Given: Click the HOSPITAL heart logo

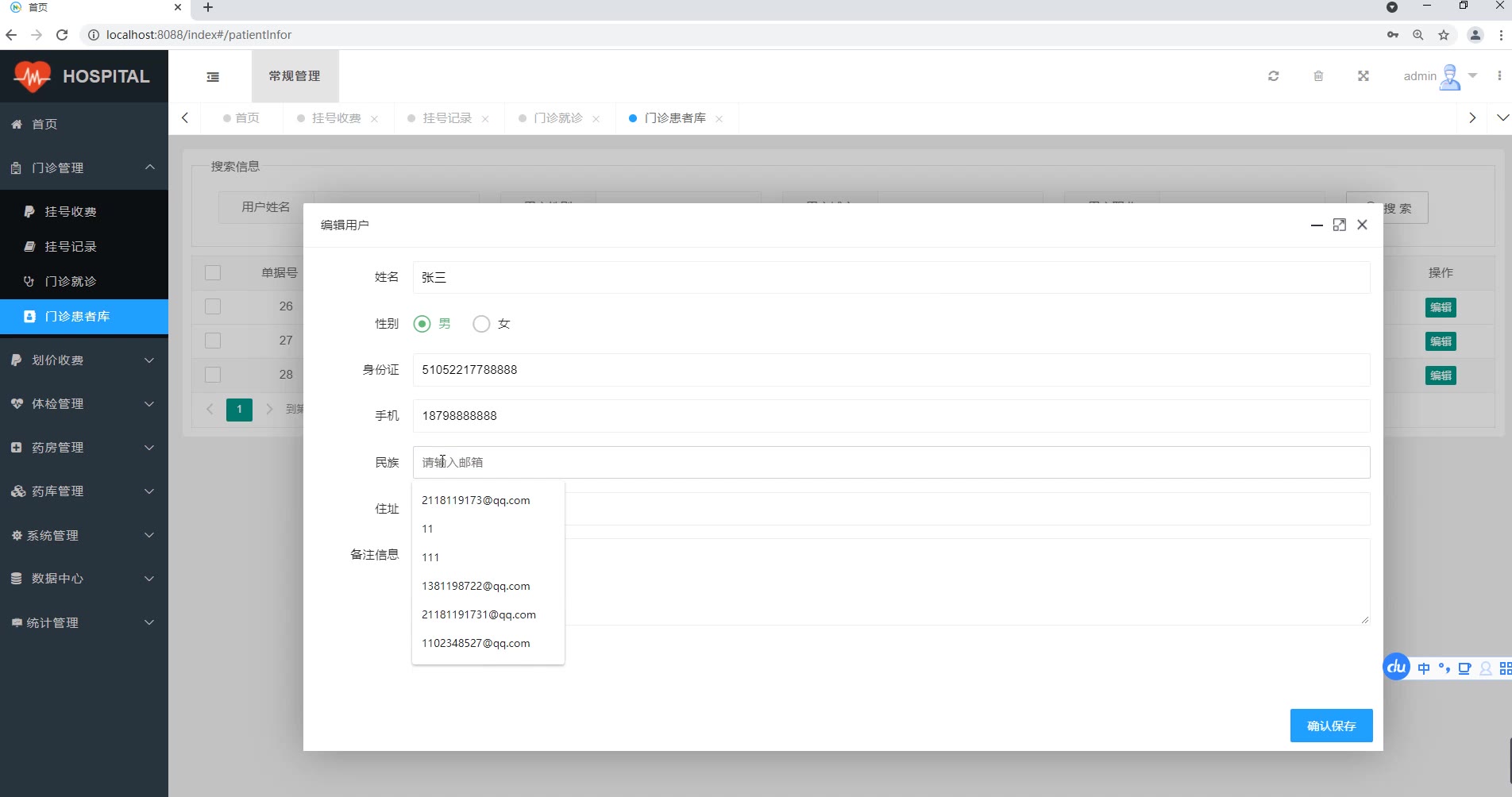Looking at the screenshot, I should 33,76.
